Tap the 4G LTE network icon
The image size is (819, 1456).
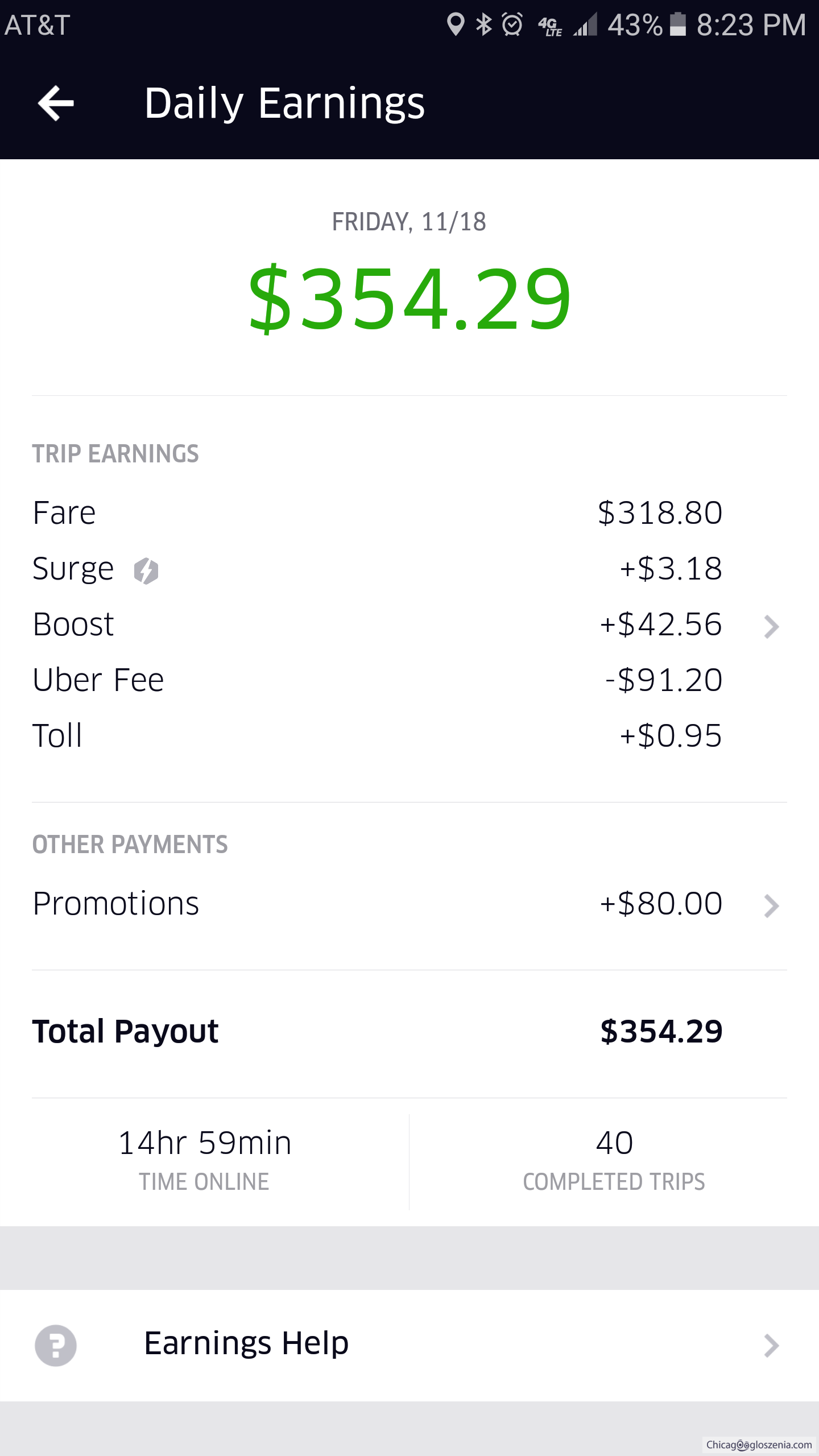click(x=550, y=26)
